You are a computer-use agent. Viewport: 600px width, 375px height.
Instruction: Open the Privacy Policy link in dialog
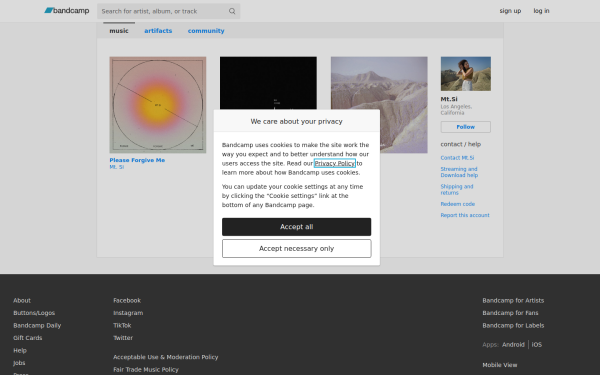coord(334,163)
